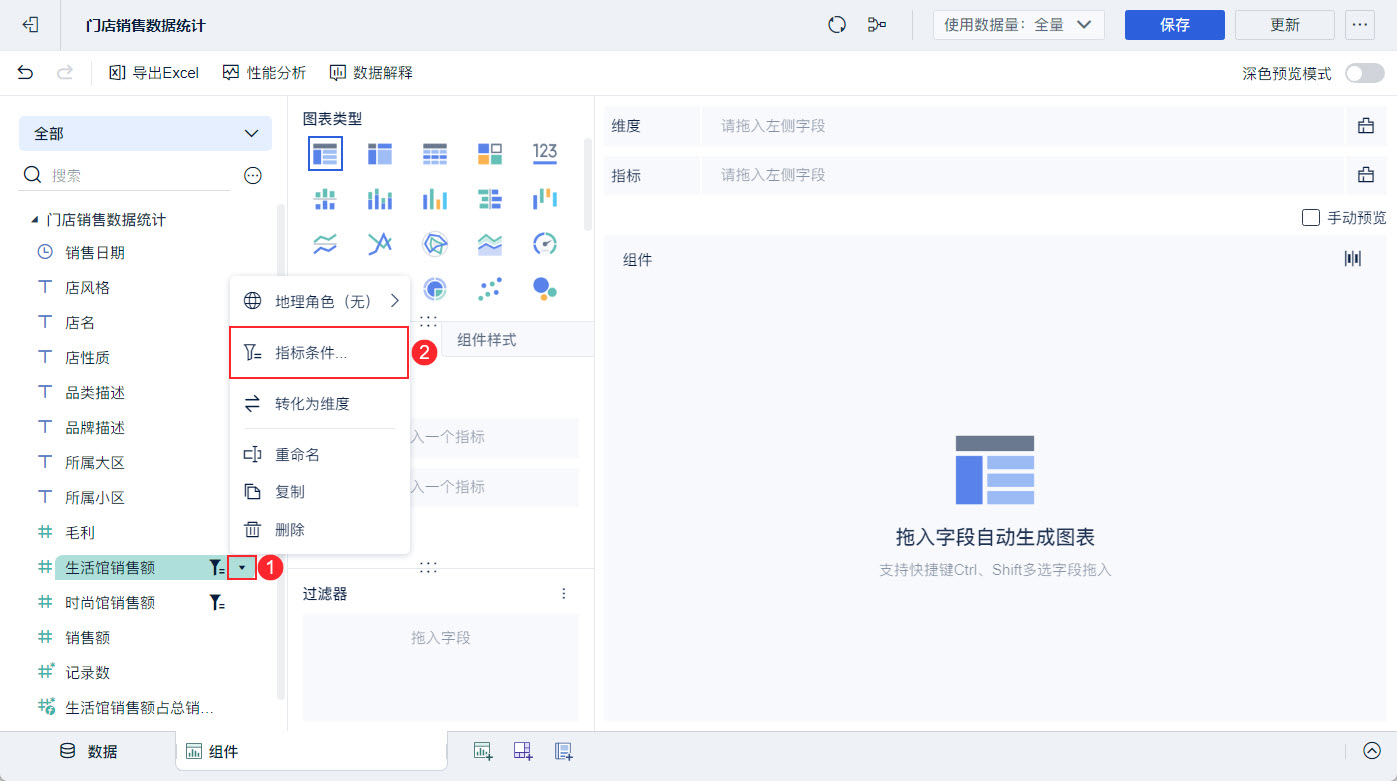Select the gauge chart type
Screen dimensions: 1397x781
[x=545, y=244]
